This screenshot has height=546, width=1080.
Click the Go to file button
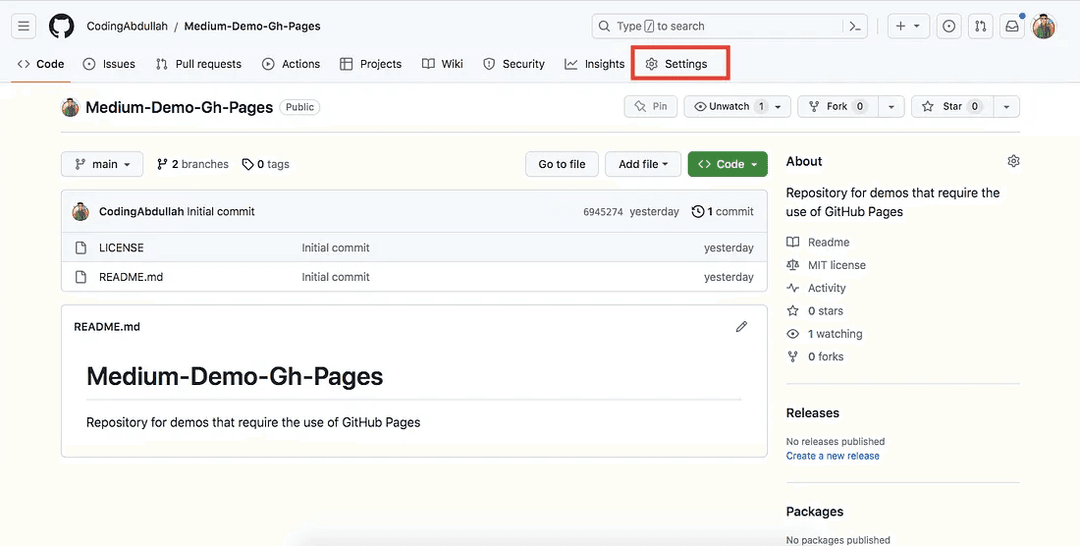pos(562,164)
